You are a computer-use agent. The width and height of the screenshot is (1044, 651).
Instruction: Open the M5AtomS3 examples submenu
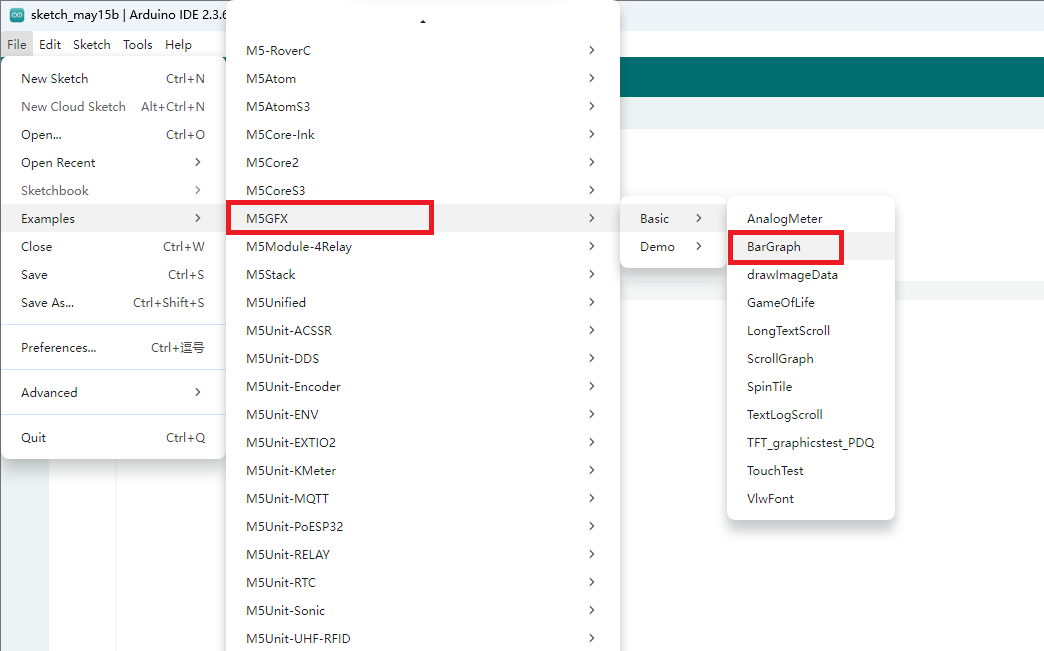(x=423, y=107)
